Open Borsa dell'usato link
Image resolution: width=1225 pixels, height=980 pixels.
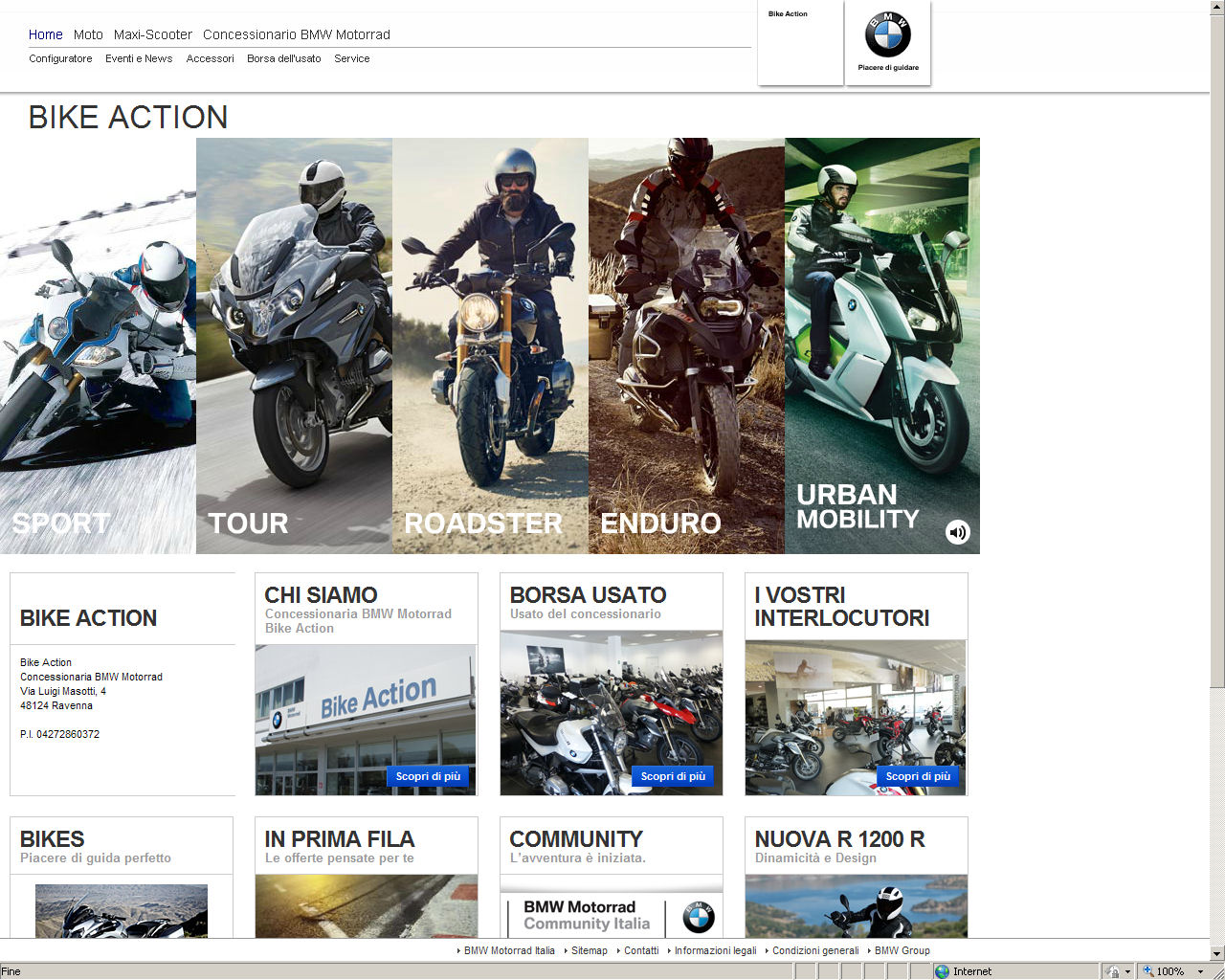pyautogui.click(x=284, y=58)
